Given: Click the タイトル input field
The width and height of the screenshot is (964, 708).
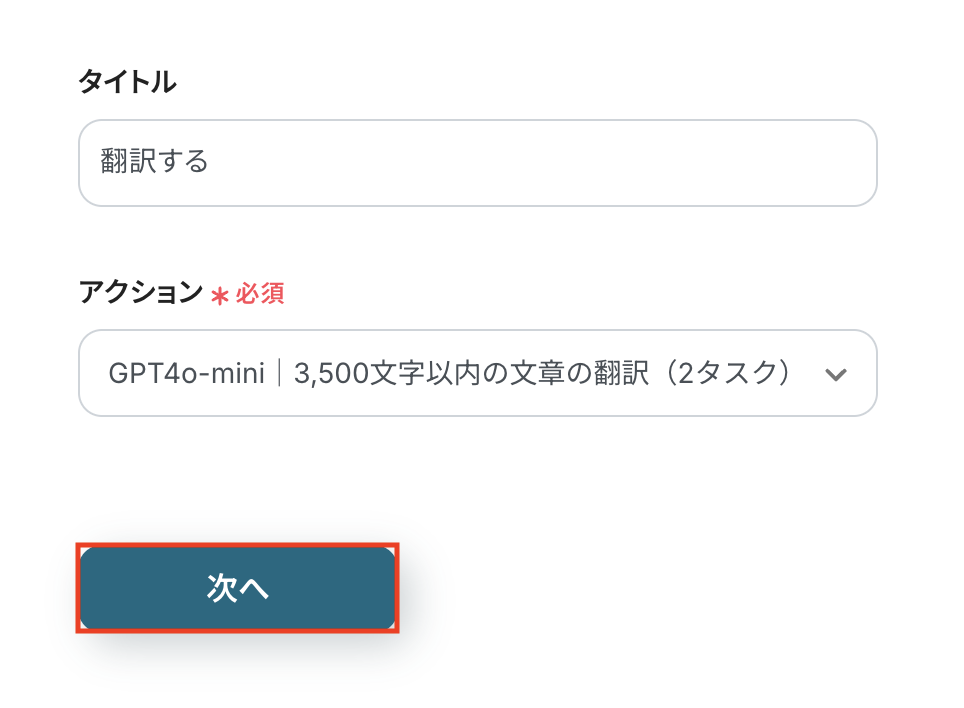Looking at the screenshot, I should pyautogui.click(x=477, y=163).
